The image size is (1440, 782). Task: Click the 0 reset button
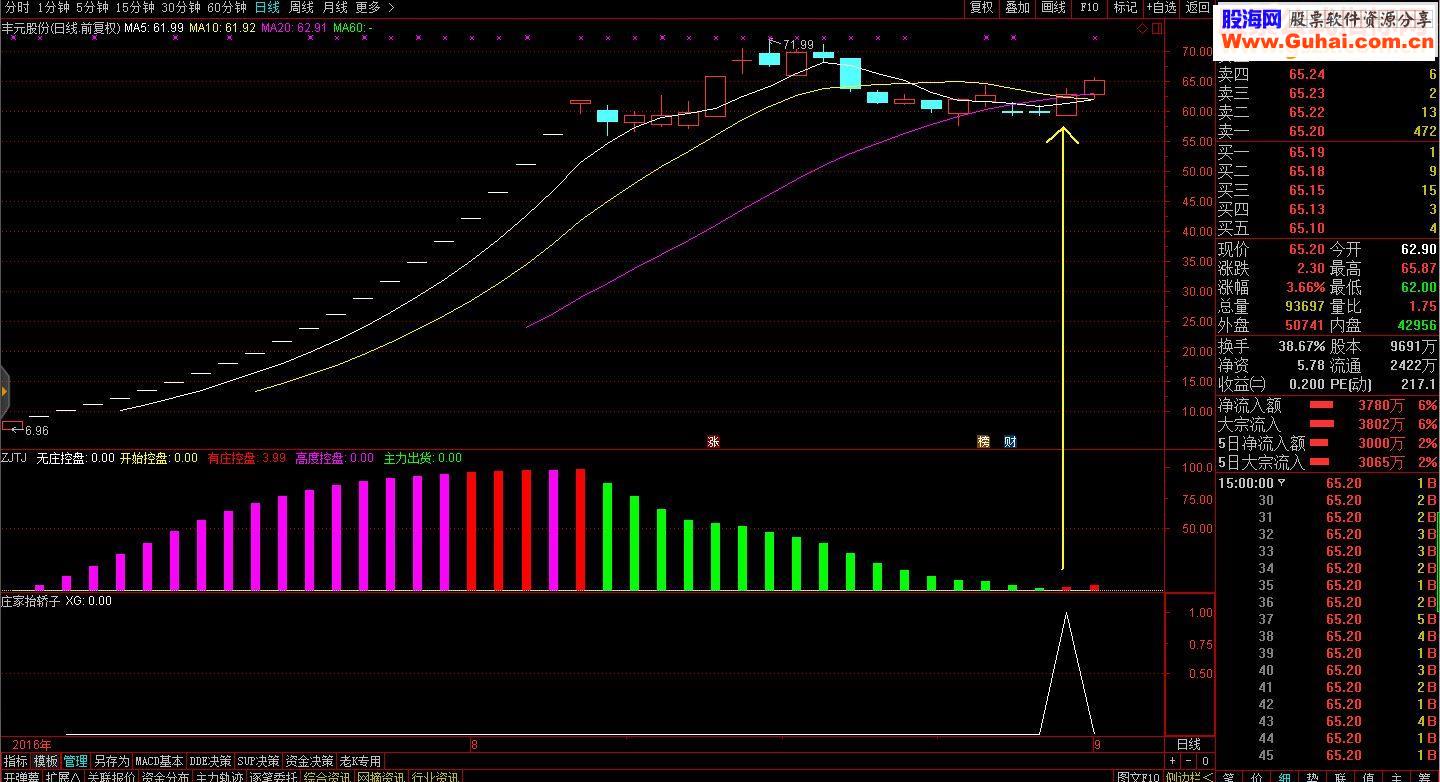click(x=1206, y=761)
